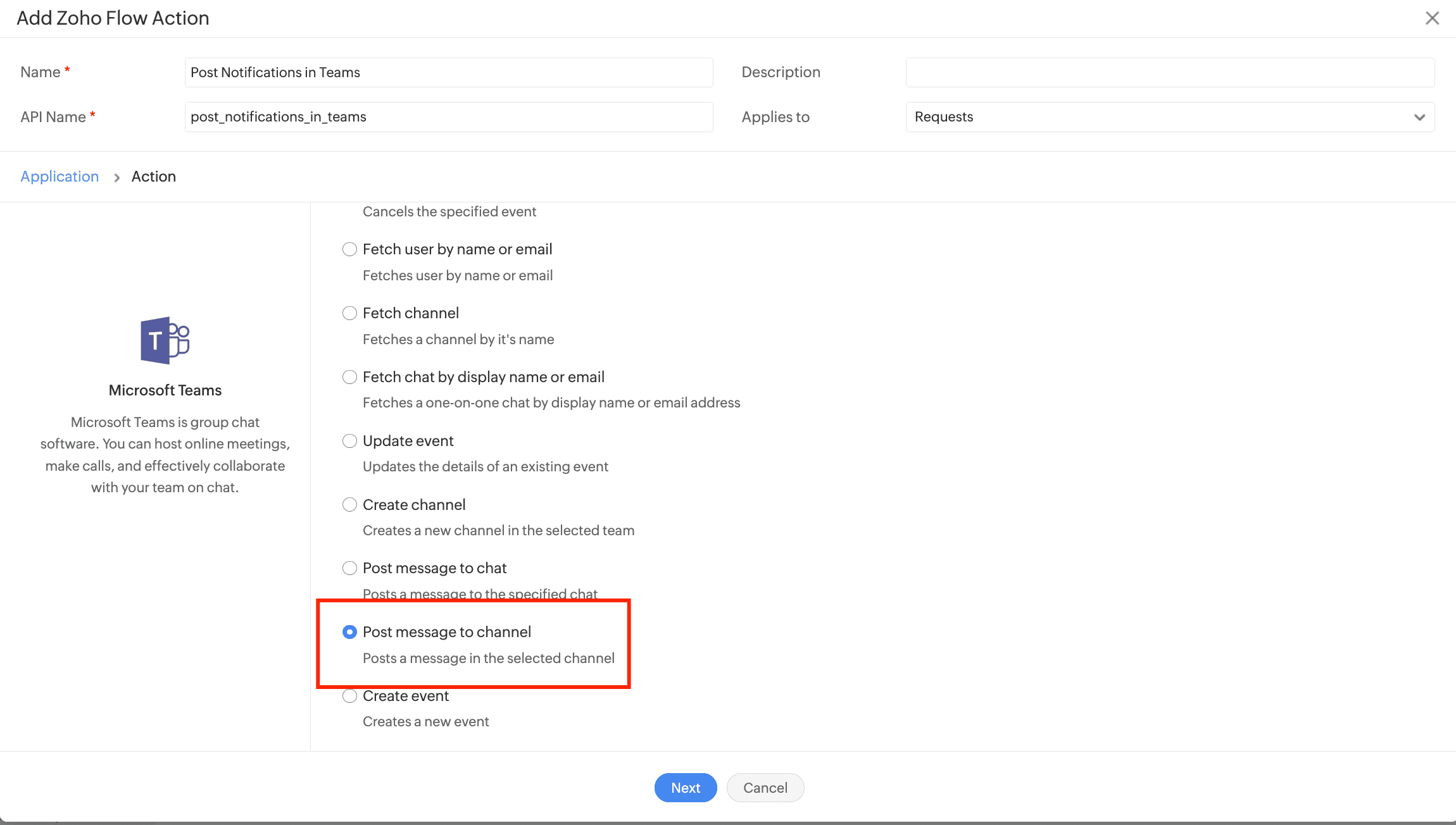Screen dimensions: 1456x825
Task: Close the Add Zoho Flow Action dialog
Action: 1432,18
